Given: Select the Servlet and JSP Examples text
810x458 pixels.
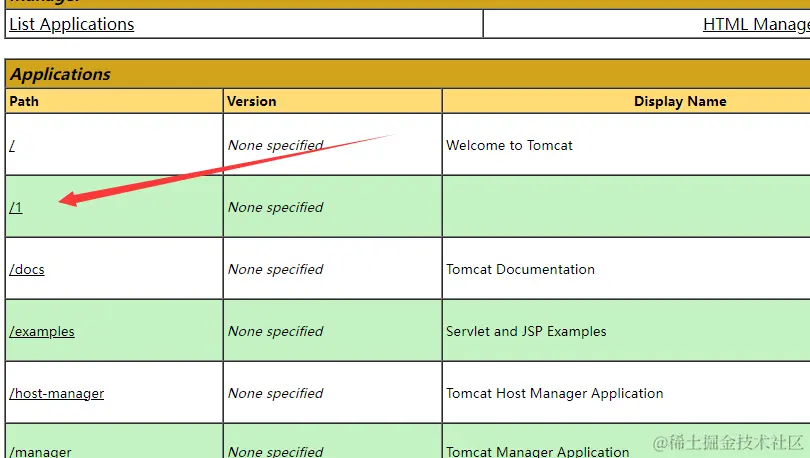Looking at the screenshot, I should [526, 331].
